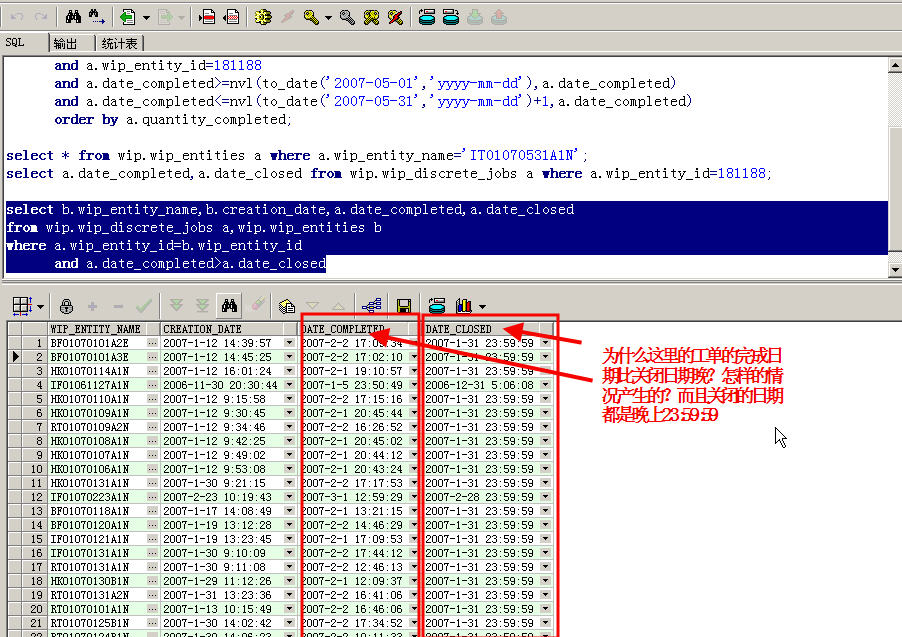Image resolution: width=902 pixels, height=637 pixels.
Task: Click the indent selection icon in top toolbar
Action: [208, 17]
